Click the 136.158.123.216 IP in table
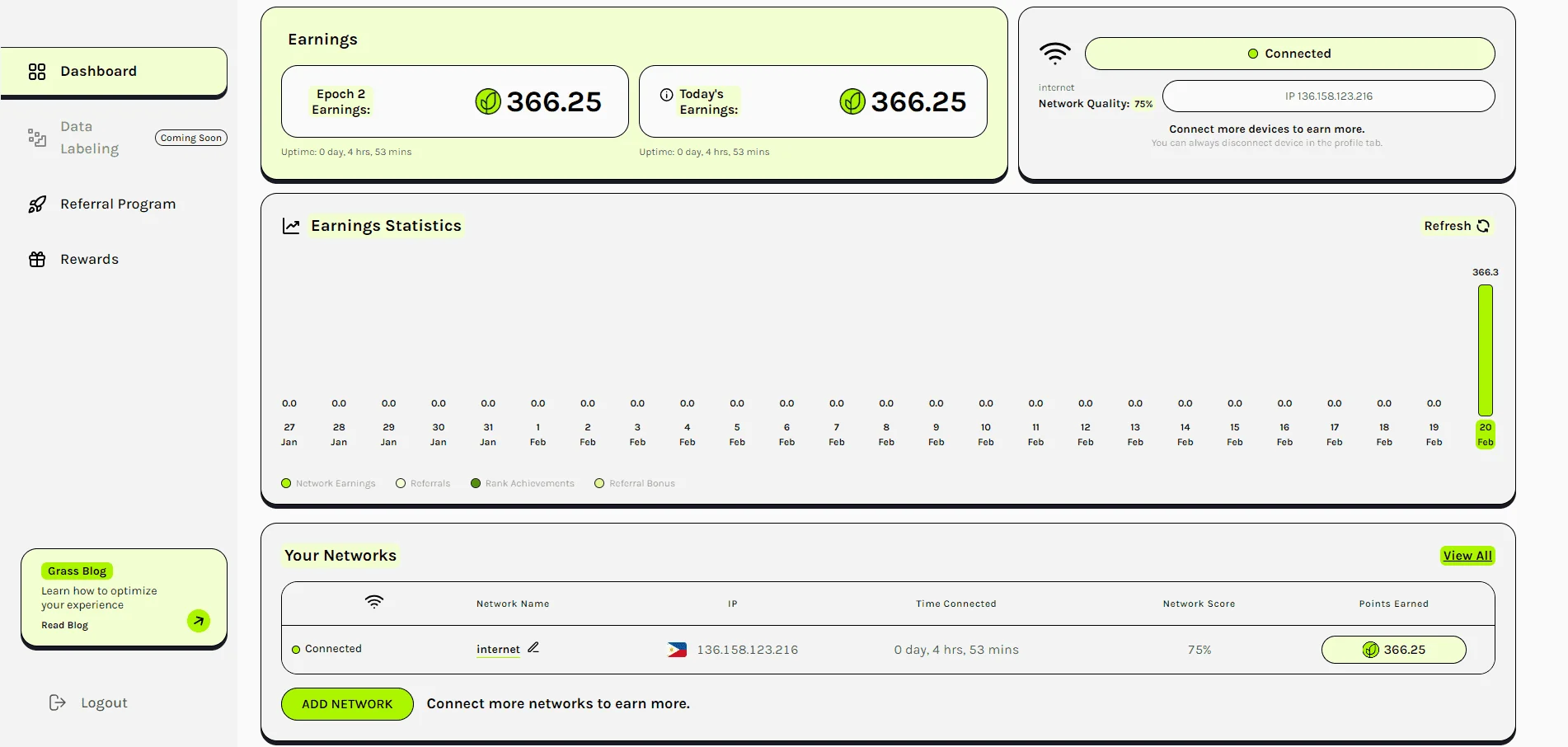The image size is (1568, 747). tap(748, 650)
